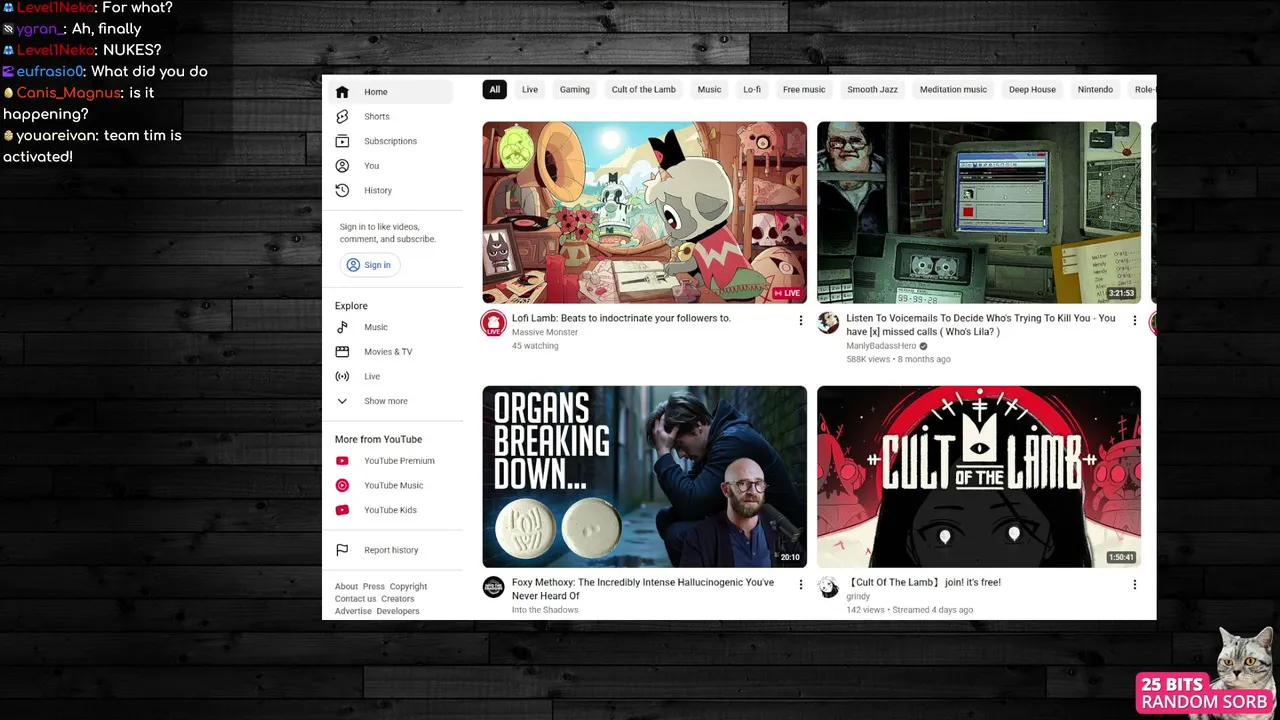Go to Subscriptions in the sidebar
The height and width of the screenshot is (720, 1280).
[x=391, y=141]
